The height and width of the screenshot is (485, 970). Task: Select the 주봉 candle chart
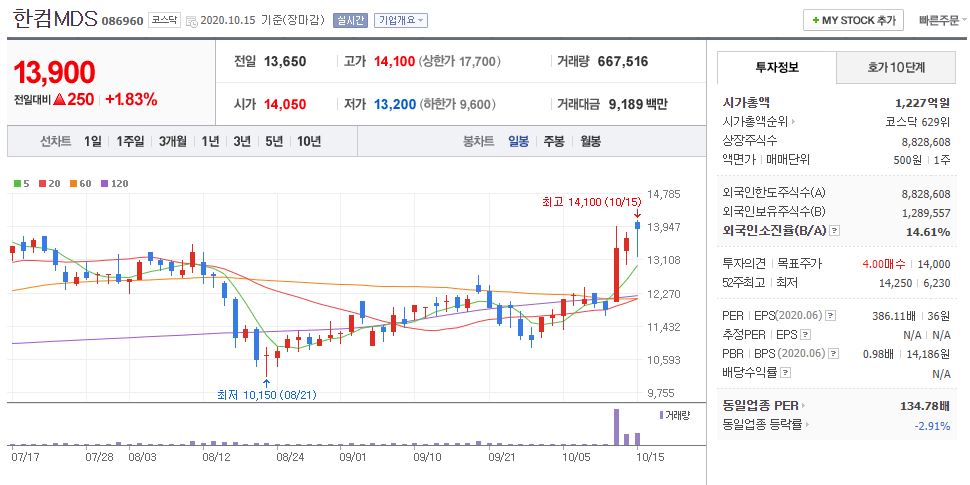pos(554,141)
